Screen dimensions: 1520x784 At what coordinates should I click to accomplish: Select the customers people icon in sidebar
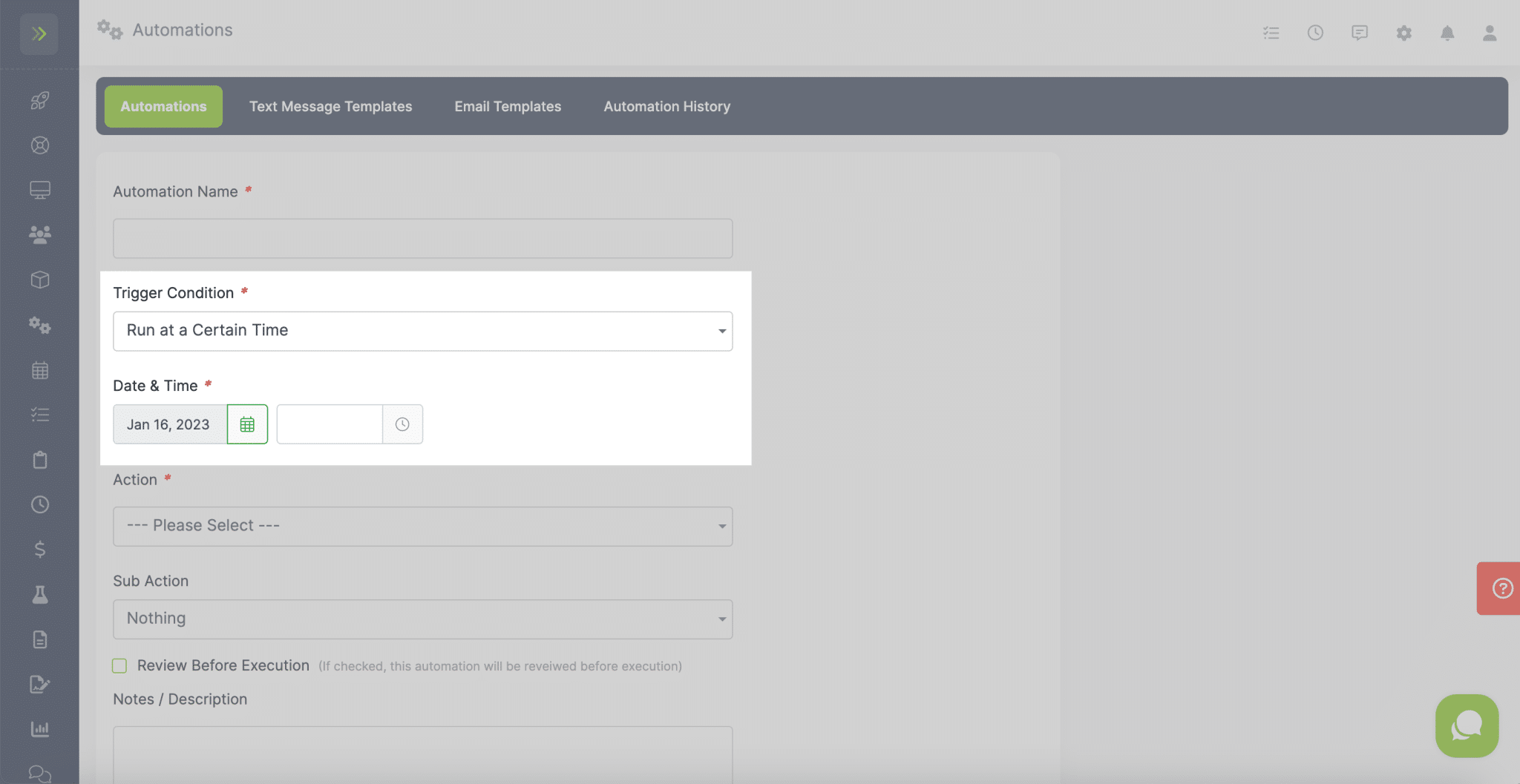click(40, 234)
